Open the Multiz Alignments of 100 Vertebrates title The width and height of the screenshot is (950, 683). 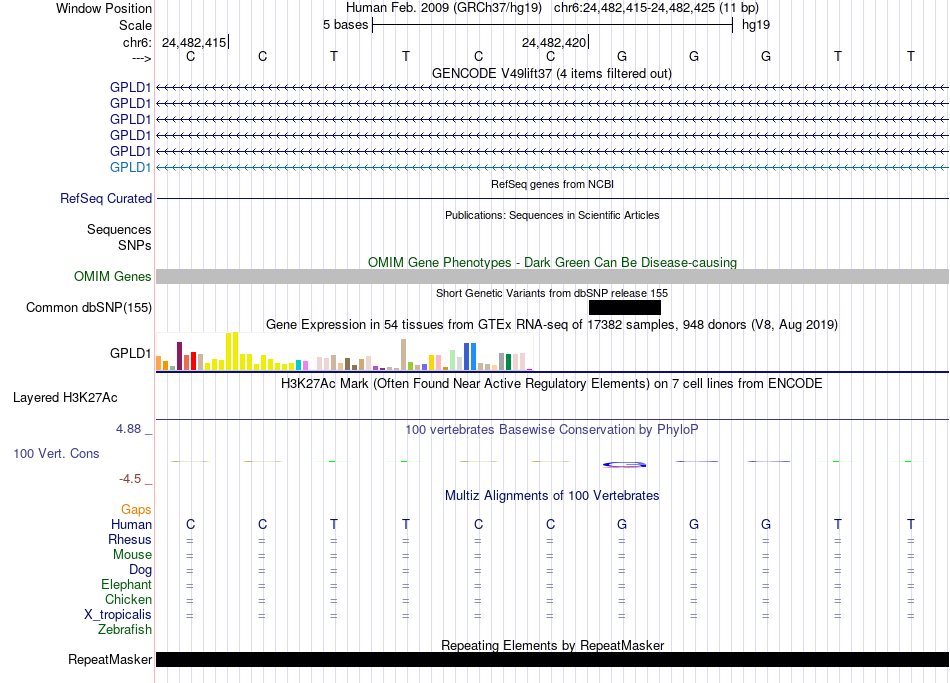(x=552, y=496)
